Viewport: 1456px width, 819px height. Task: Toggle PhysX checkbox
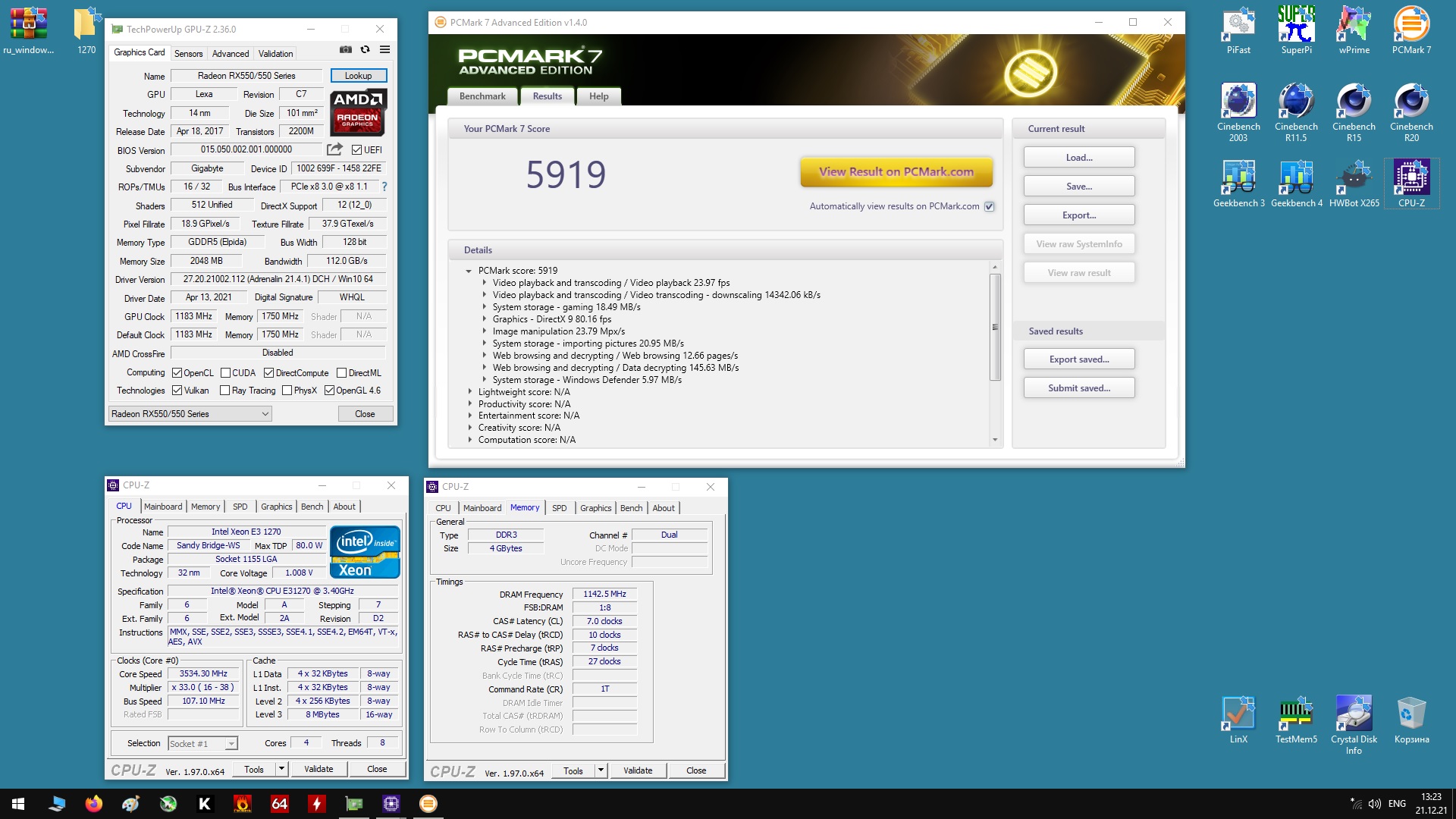pyautogui.click(x=287, y=391)
